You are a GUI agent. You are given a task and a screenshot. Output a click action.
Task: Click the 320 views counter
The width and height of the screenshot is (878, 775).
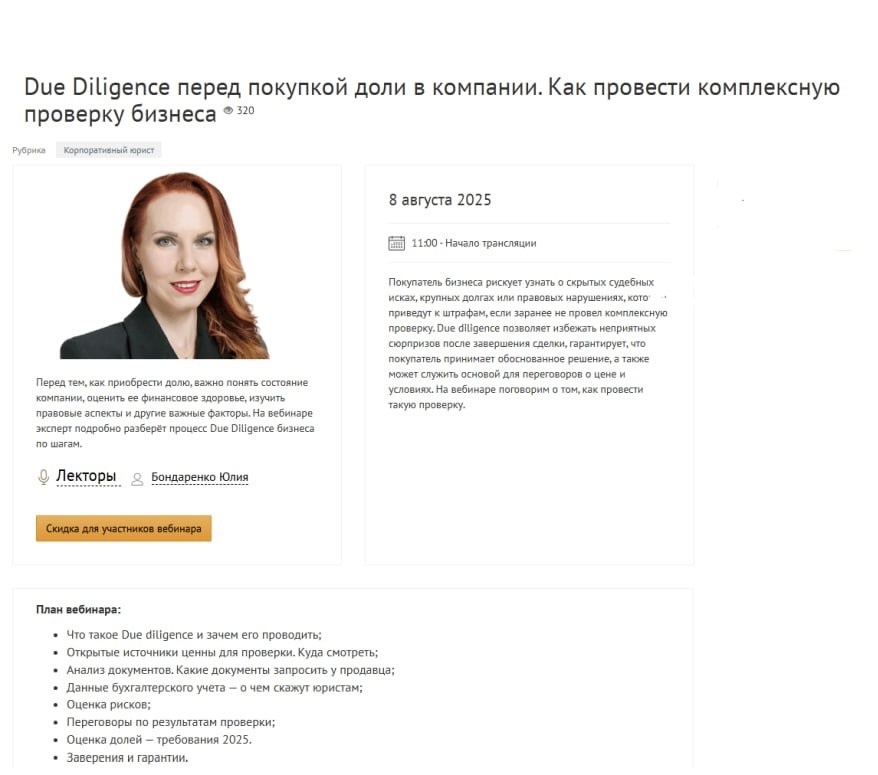(245, 110)
